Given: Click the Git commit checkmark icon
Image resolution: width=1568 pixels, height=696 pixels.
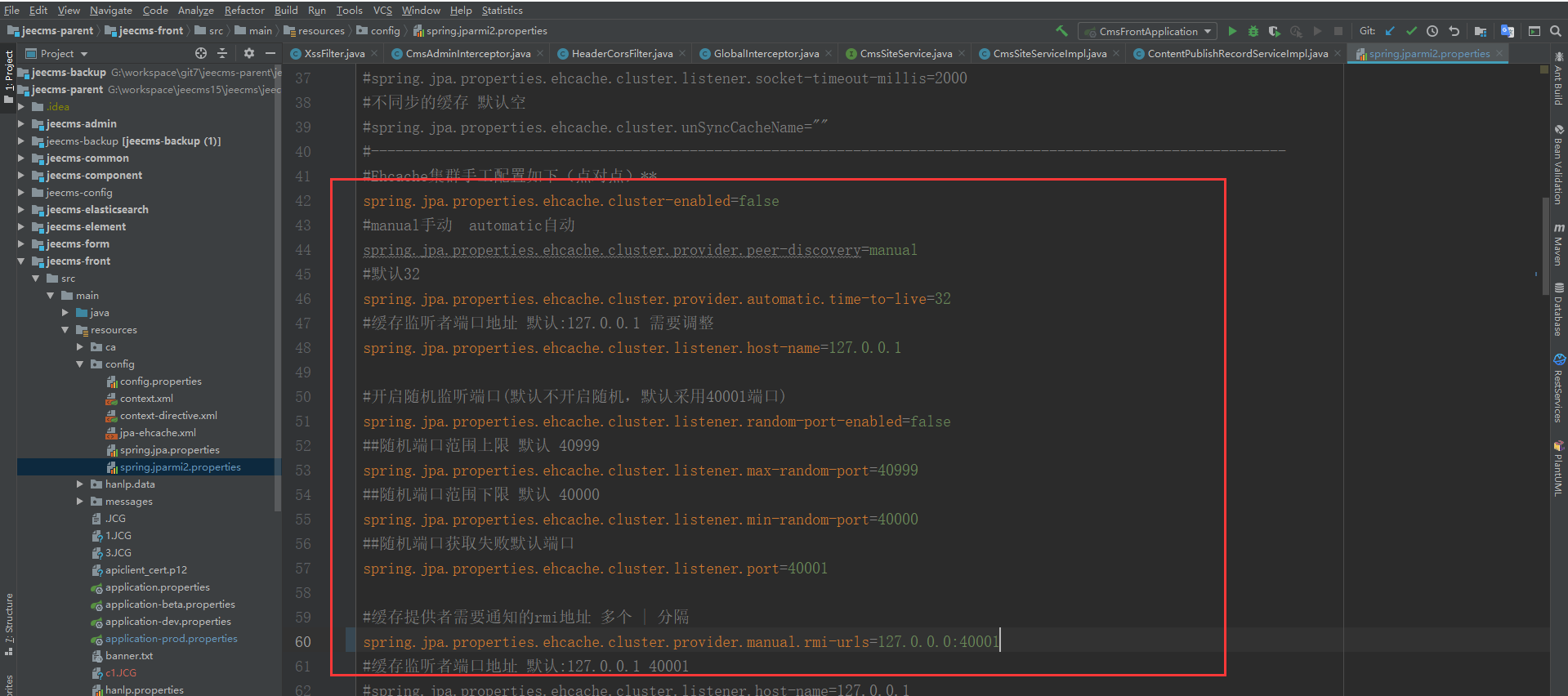Looking at the screenshot, I should tap(1411, 31).
